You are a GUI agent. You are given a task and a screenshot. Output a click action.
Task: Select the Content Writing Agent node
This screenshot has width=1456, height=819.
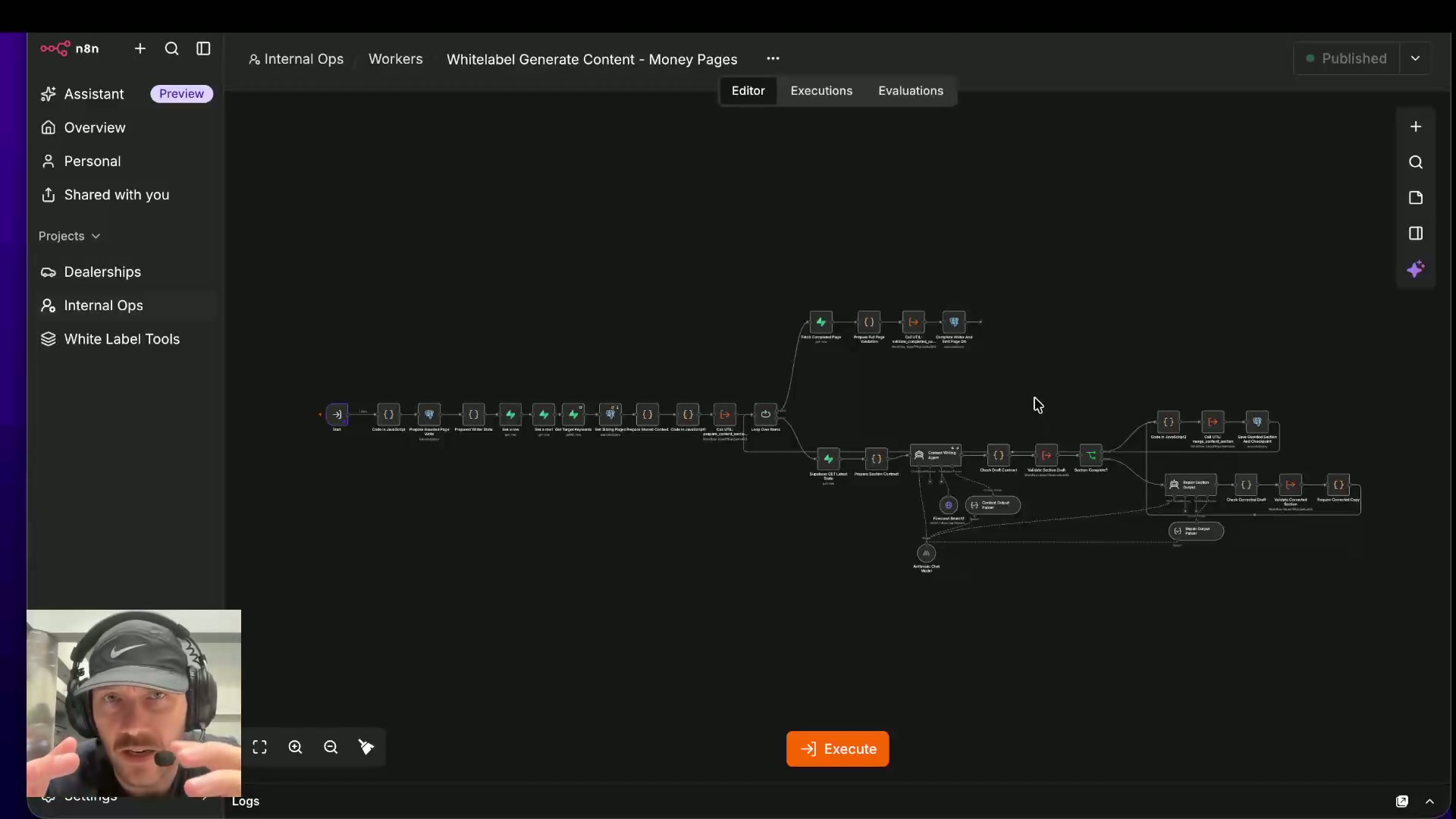click(x=936, y=455)
